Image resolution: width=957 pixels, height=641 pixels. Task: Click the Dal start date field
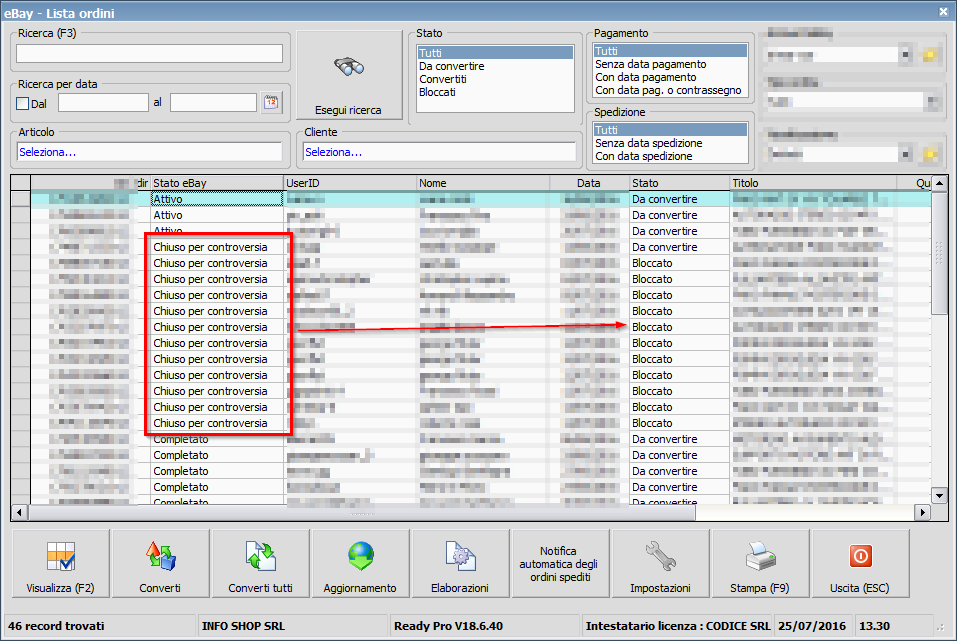click(103, 103)
